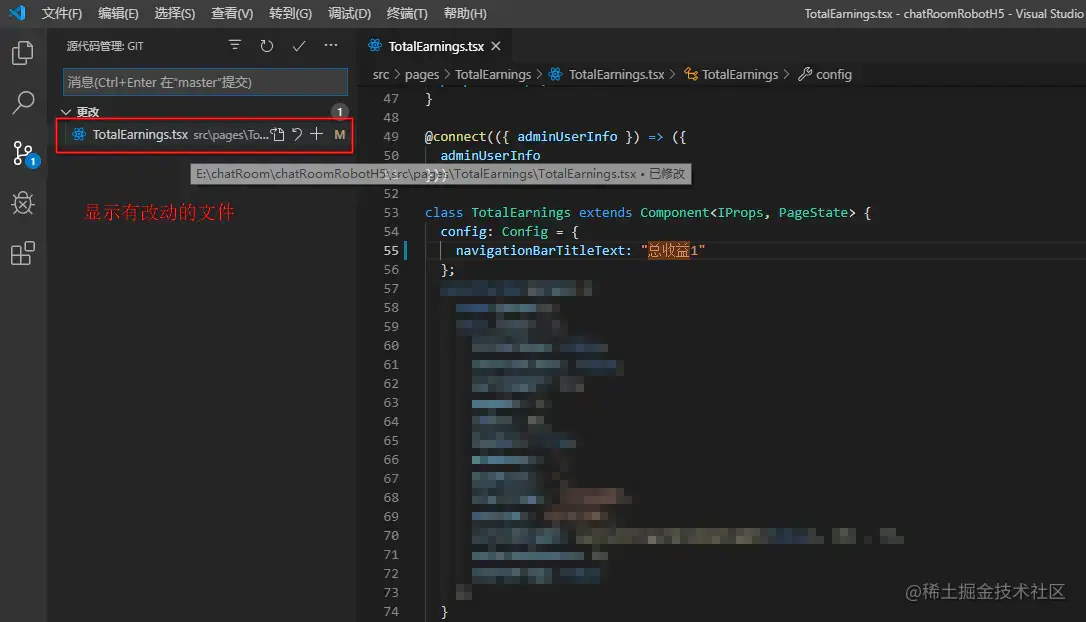The height and width of the screenshot is (622, 1086).
Task: Close the TotalEarnings.tsx editor tab
Action: click(496, 46)
